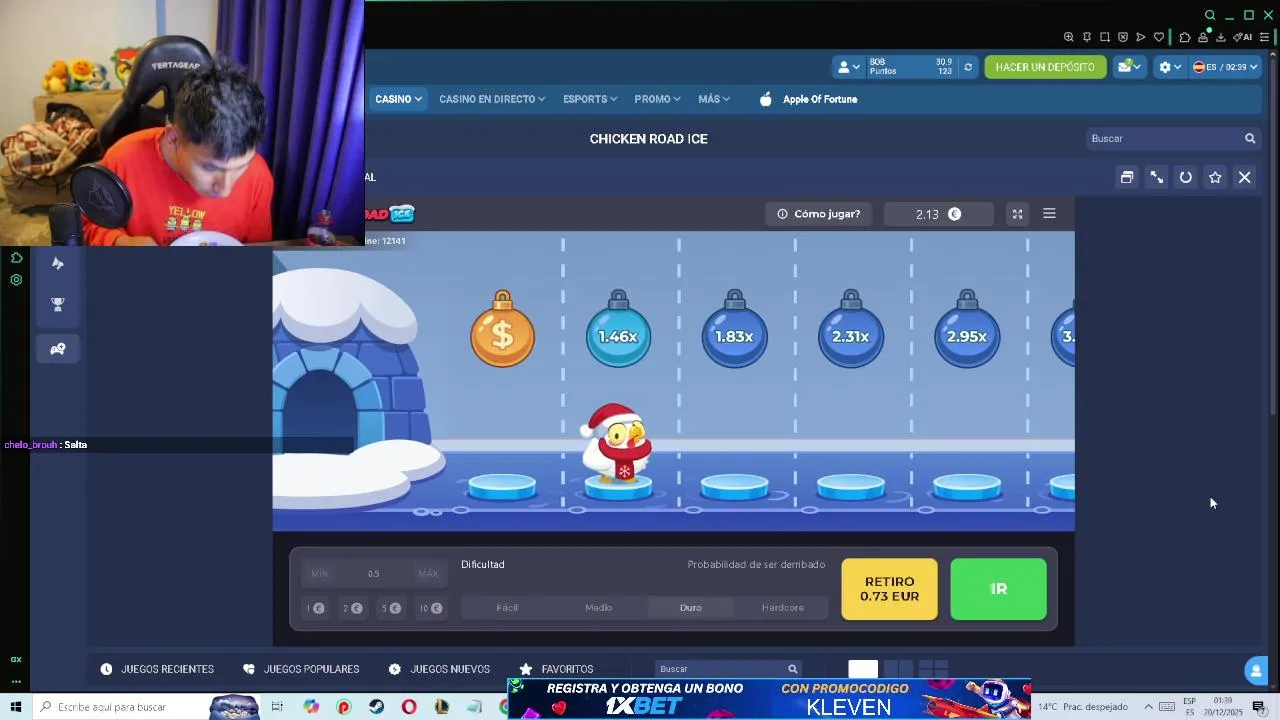Viewport: 1280px width, 720px height.
Task: Expand the PROMO menu
Action: pos(657,99)
